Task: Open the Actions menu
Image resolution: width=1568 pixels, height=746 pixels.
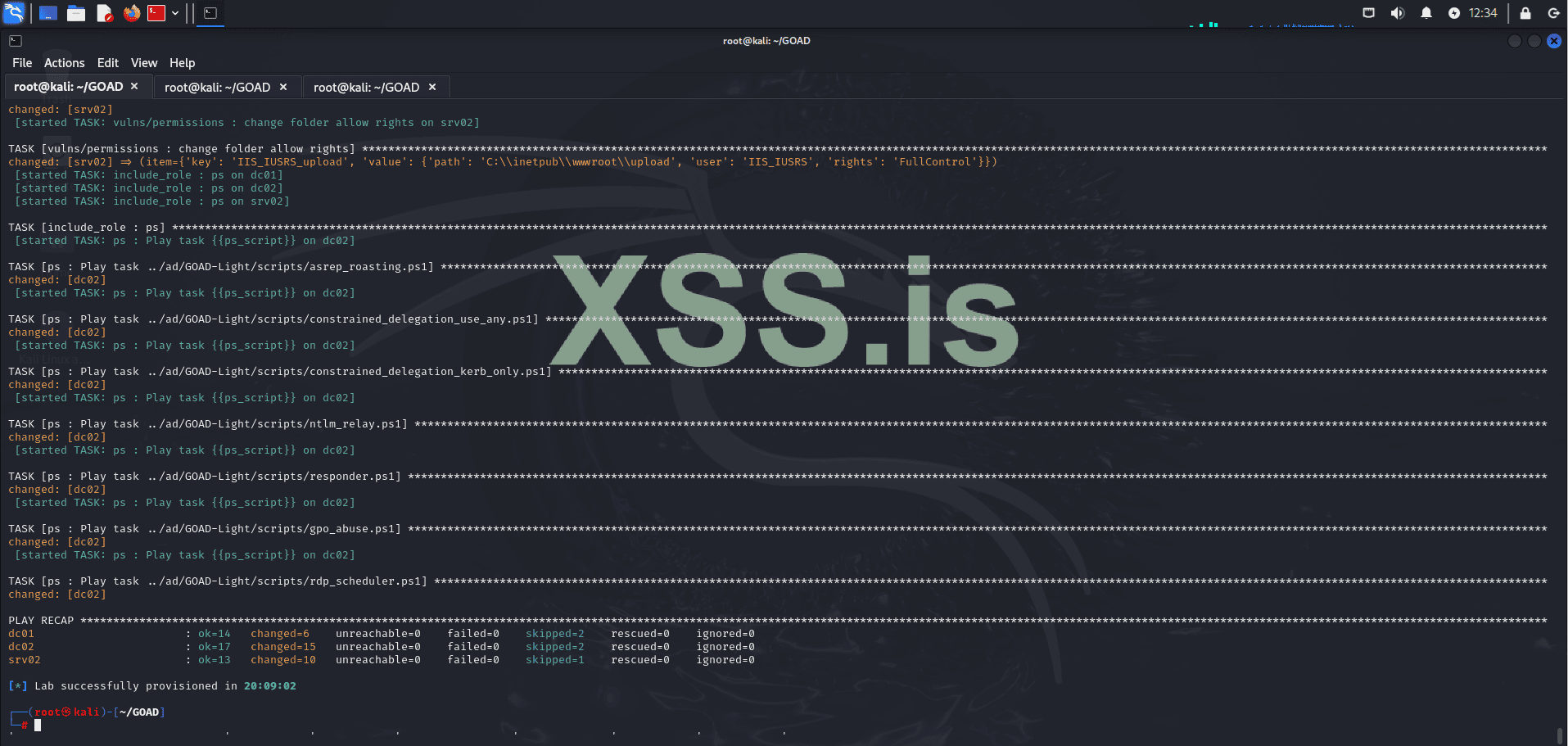Action: click(64, 62)
